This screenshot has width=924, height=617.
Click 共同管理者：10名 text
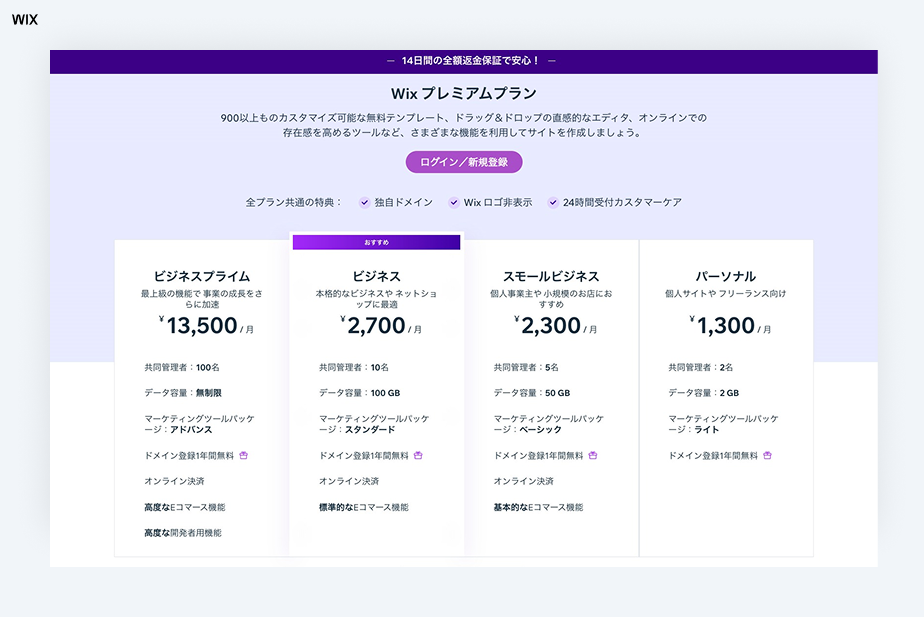[354, 367]
